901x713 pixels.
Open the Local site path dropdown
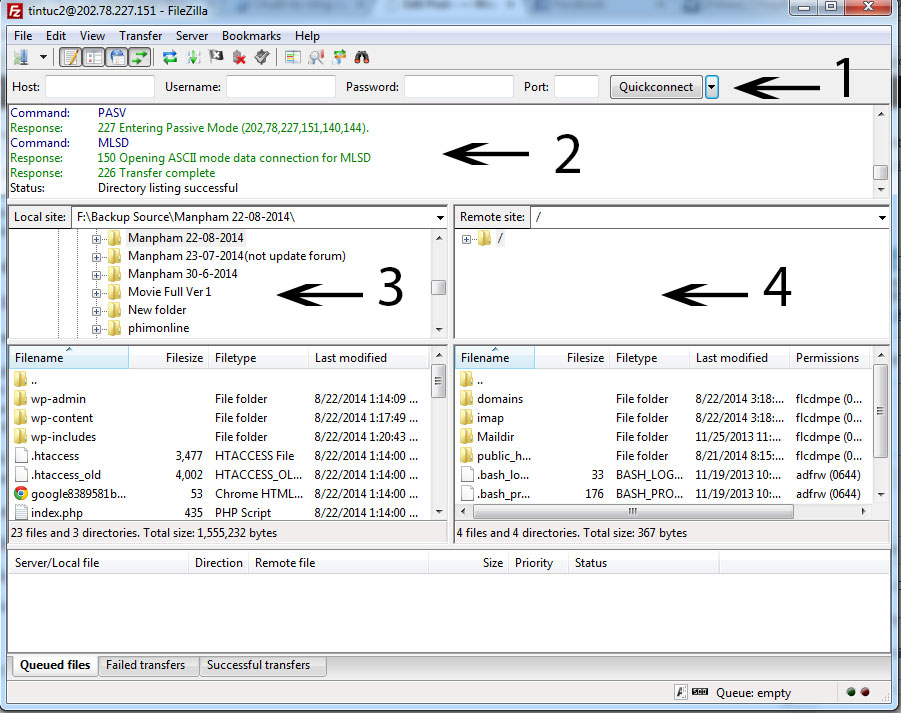pyautogui.click(x=440, y=217)
